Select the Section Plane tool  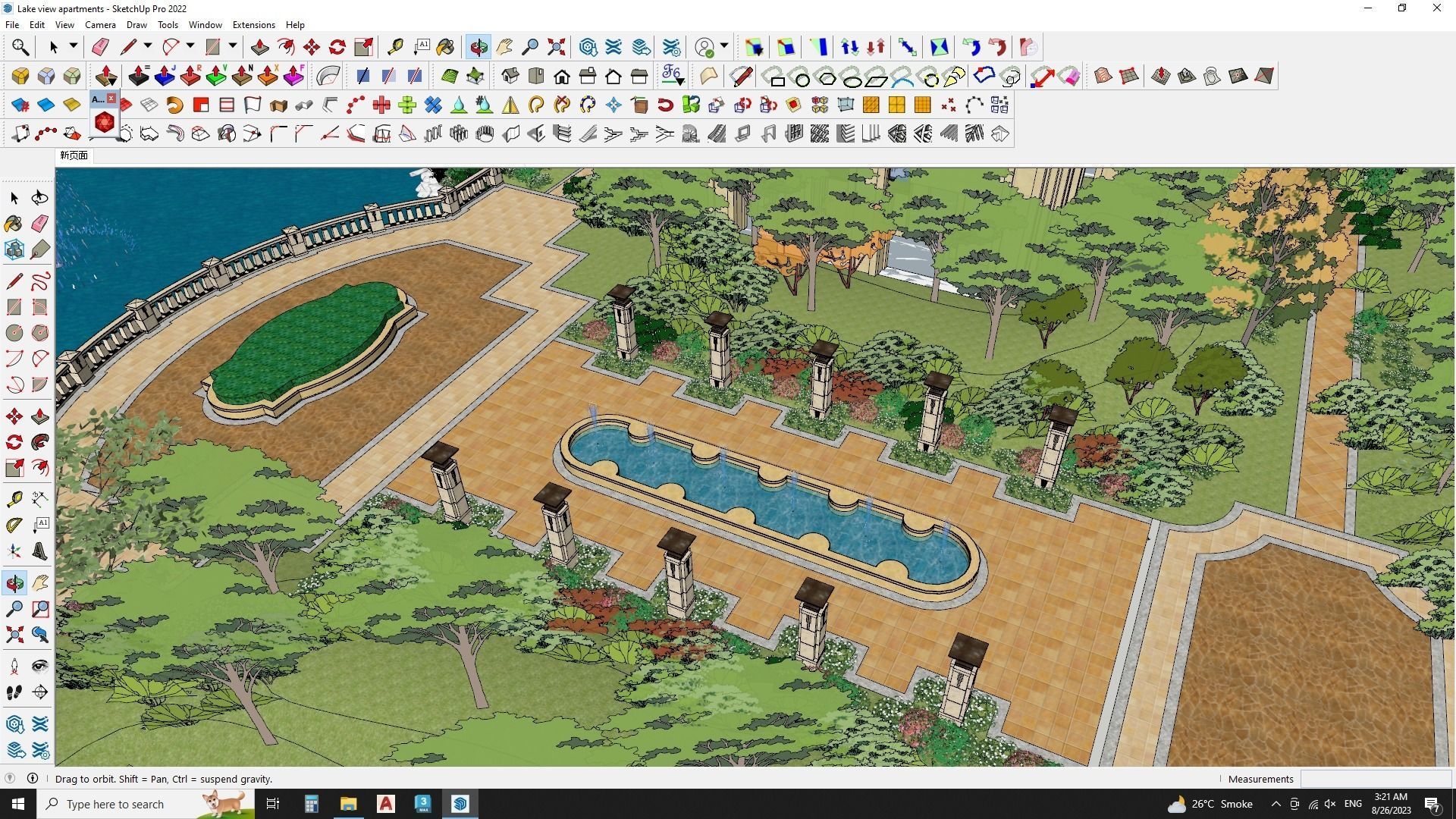pos(40,692)
